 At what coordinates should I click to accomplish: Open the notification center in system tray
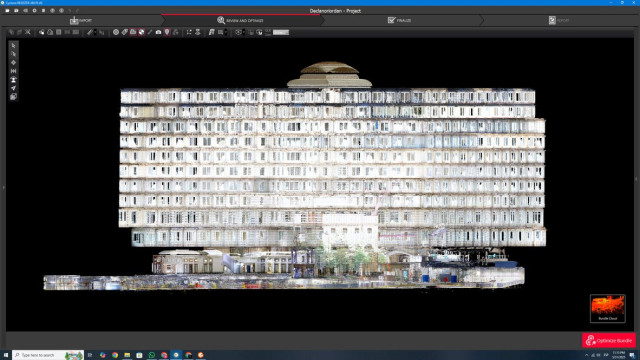632,356
